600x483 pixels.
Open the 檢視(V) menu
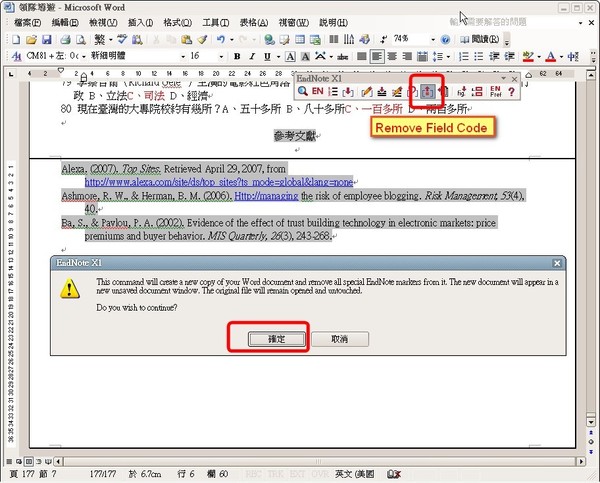click(103, 23)
